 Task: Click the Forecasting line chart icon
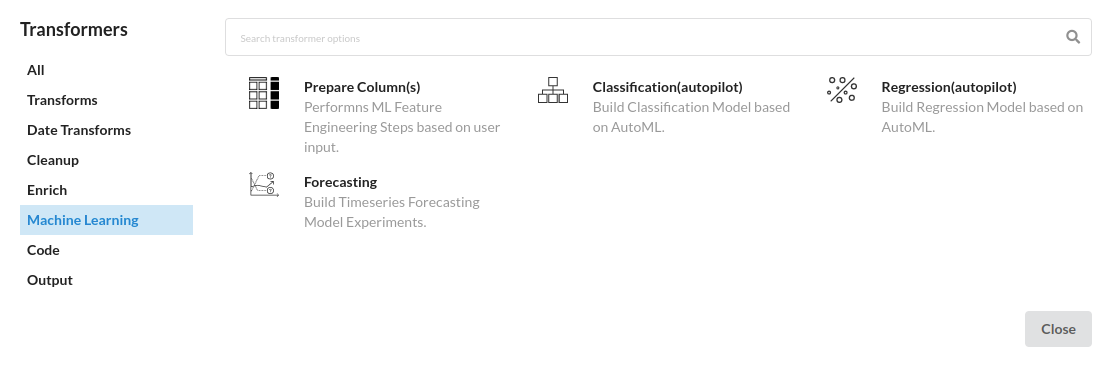coord(264,184)
